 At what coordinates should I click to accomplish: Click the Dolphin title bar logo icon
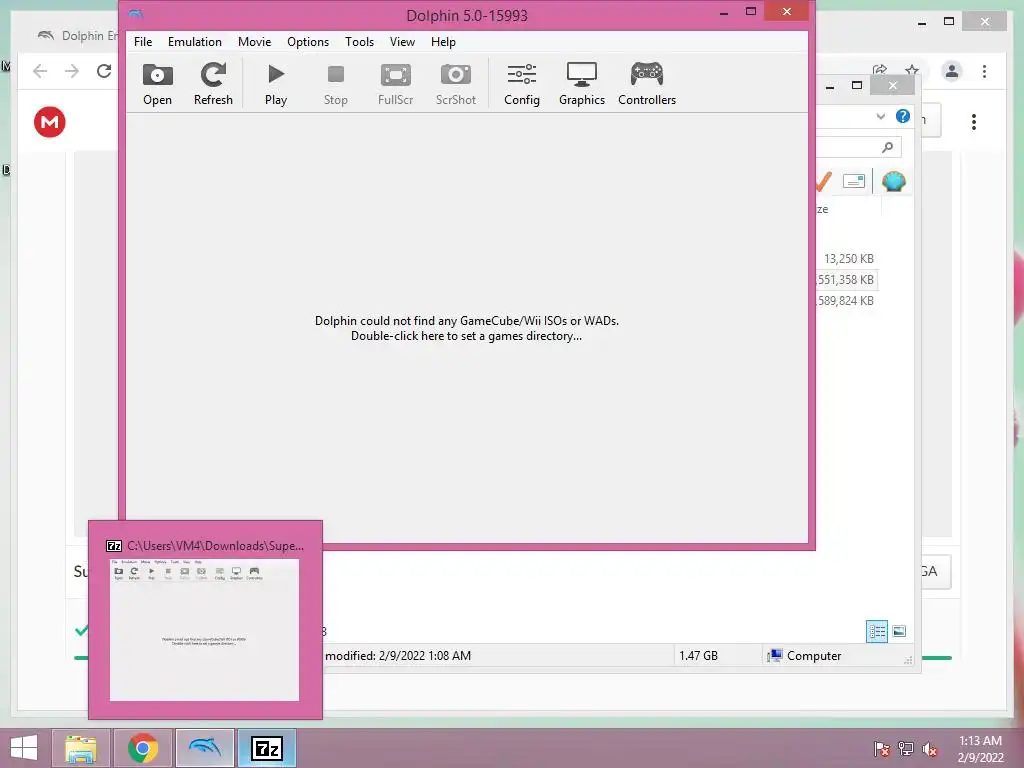[x=136, y=14]
